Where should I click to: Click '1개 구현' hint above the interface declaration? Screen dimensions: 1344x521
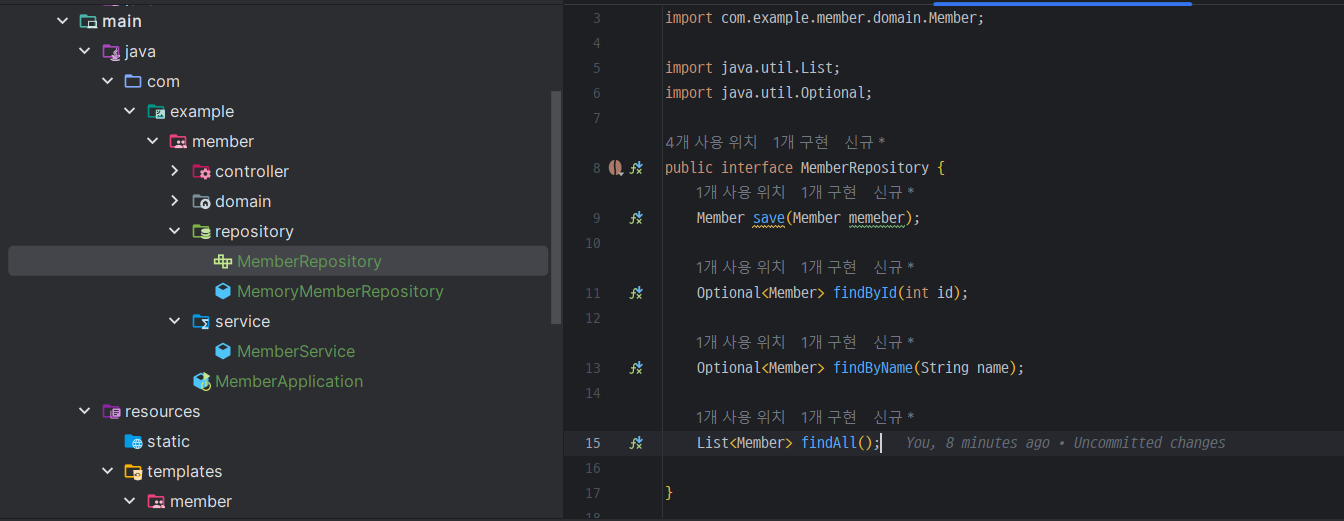[x=801, y=142]
